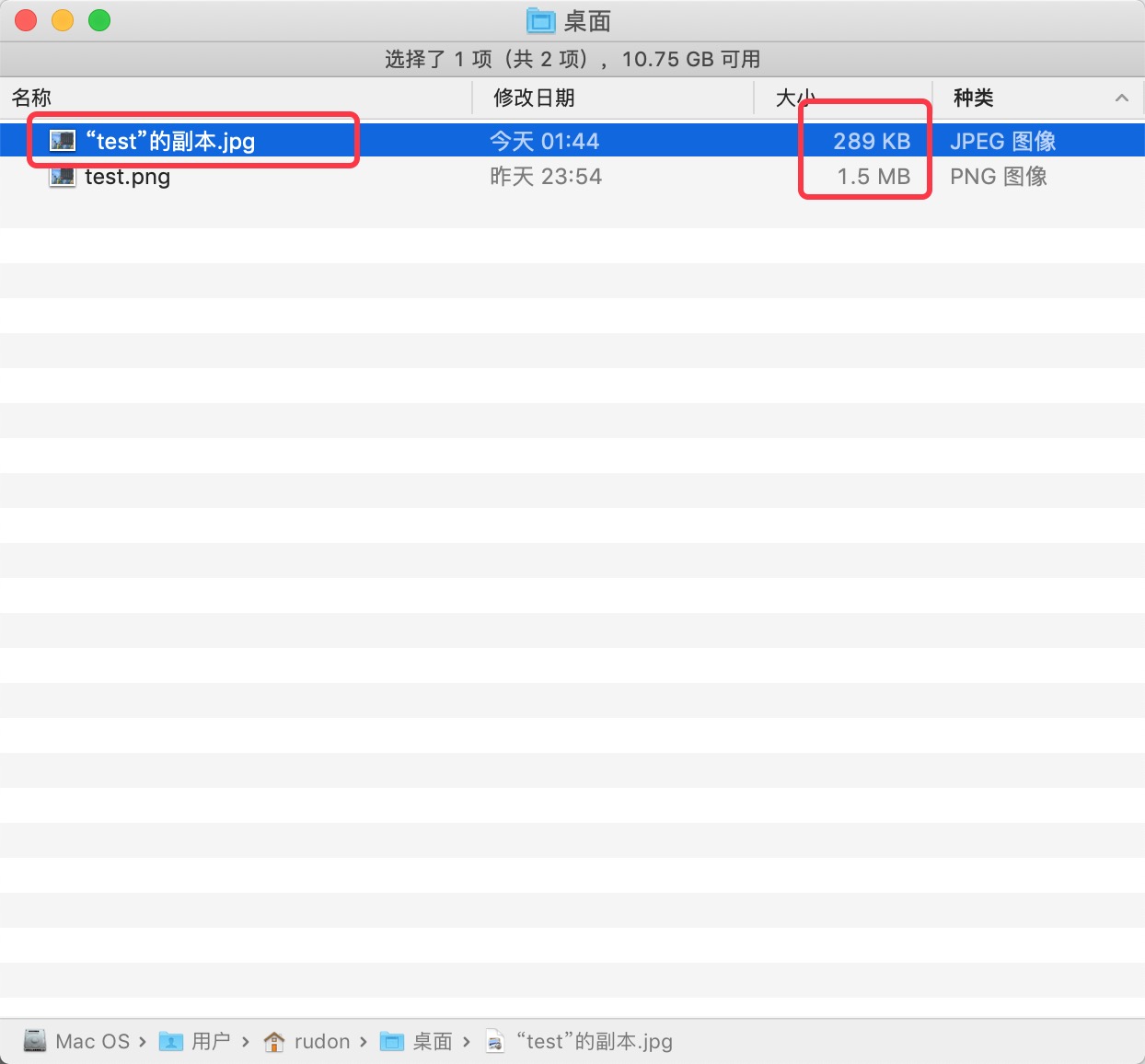The image size is (1145, 1064).
Task: Click the rudon home icon in path bar
Action: [x=273, y=1041]
